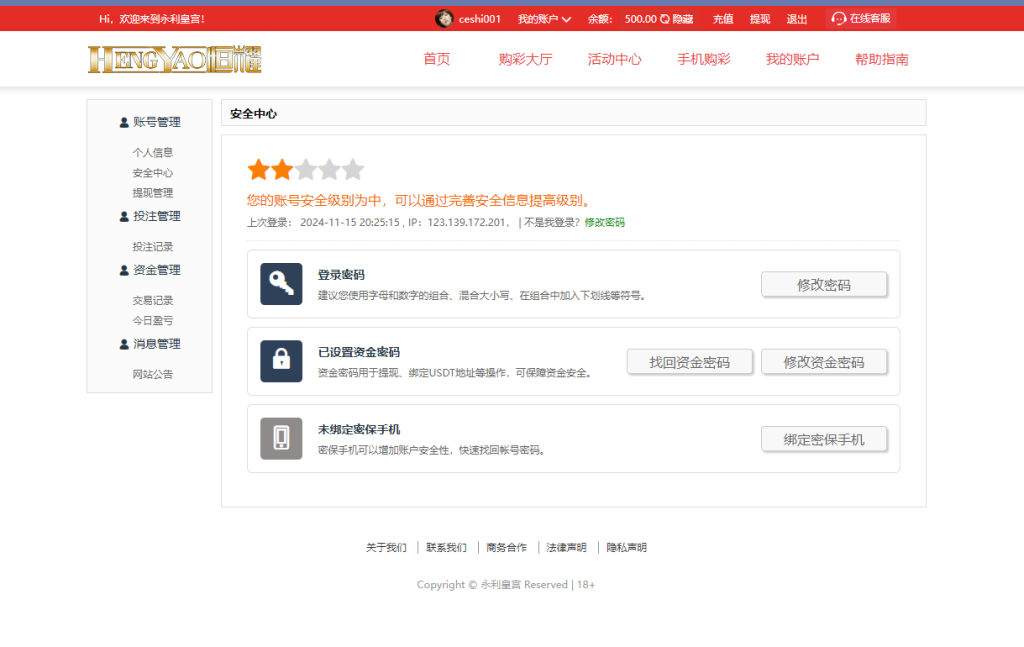Click the HengYao 恒耀 site logo

click(x=174, y=59)
